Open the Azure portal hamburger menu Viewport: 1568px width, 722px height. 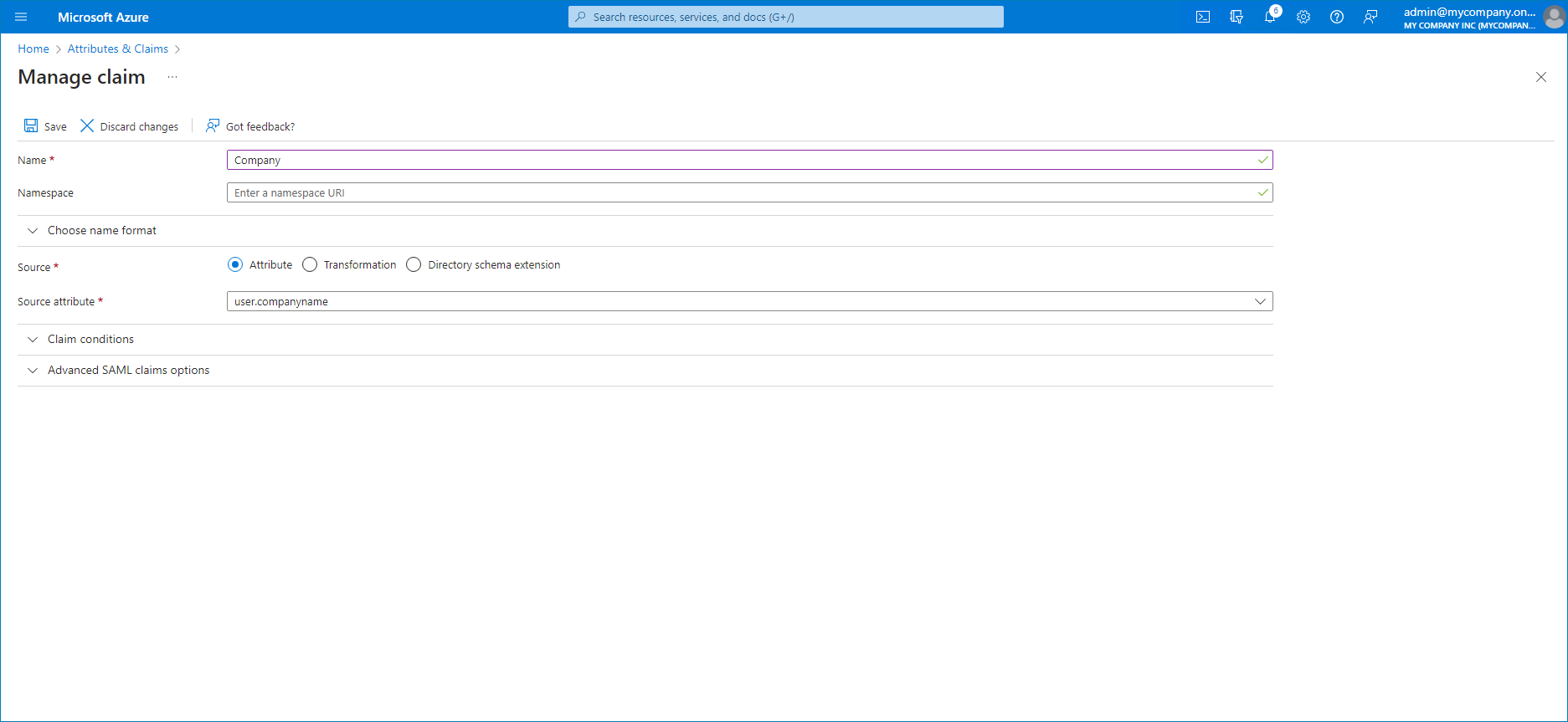tap(21, 17)
